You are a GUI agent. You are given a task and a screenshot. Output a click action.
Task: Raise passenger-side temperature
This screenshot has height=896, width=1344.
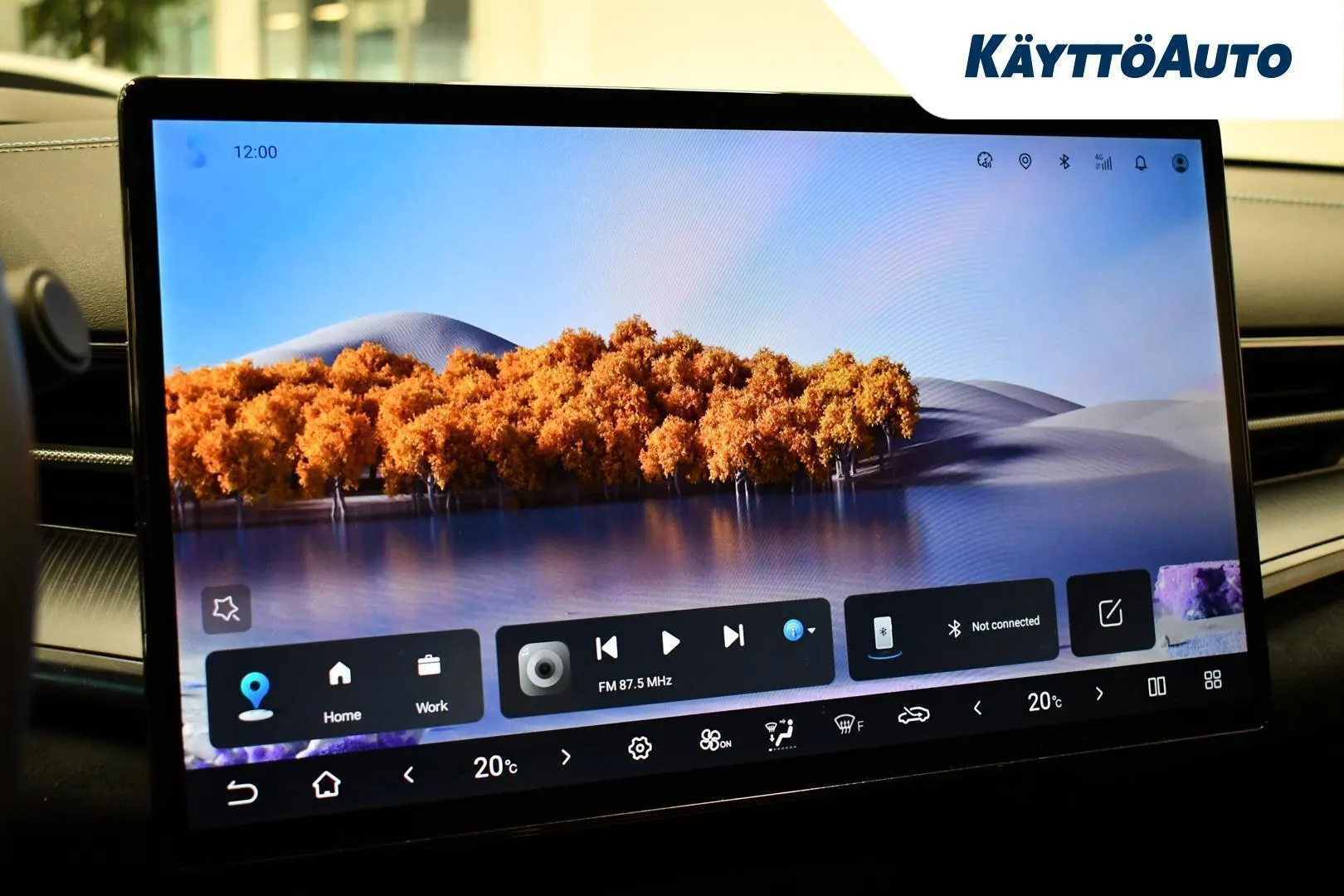1099,694
